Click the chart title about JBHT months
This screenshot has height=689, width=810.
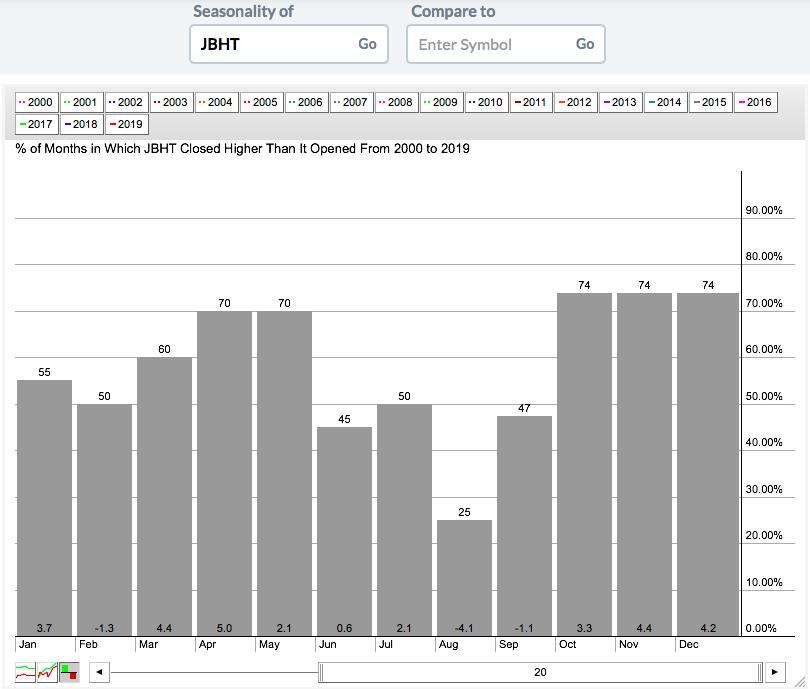[242, 149]
